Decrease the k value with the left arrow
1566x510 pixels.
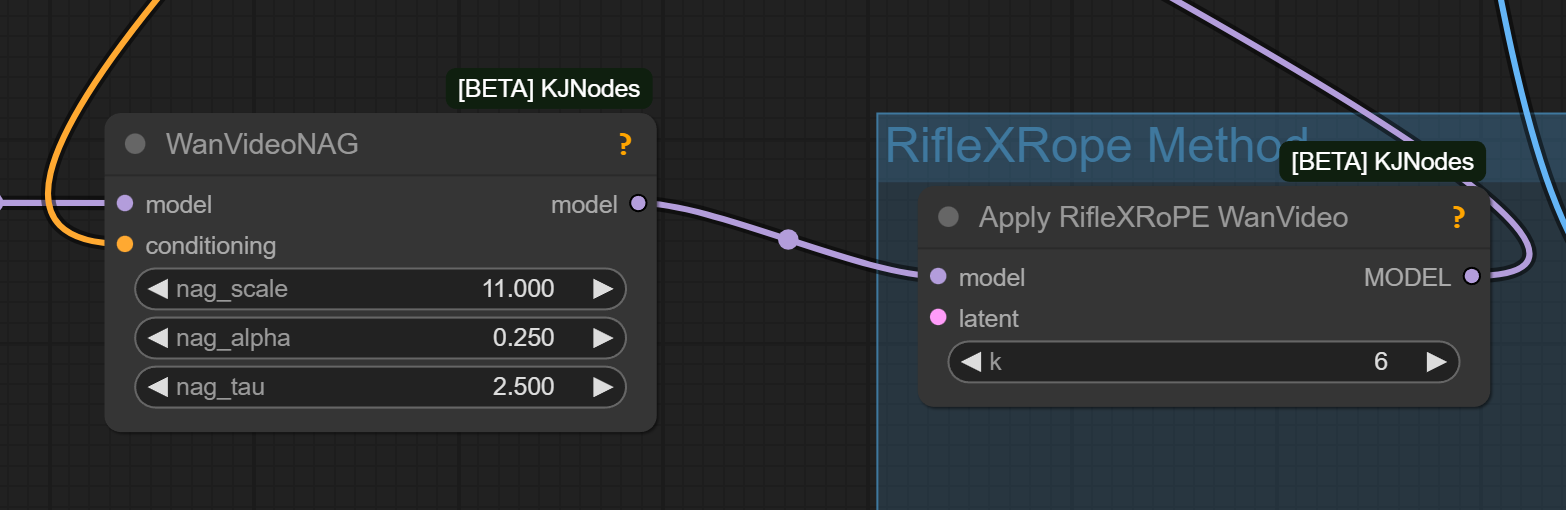[971, 362]
